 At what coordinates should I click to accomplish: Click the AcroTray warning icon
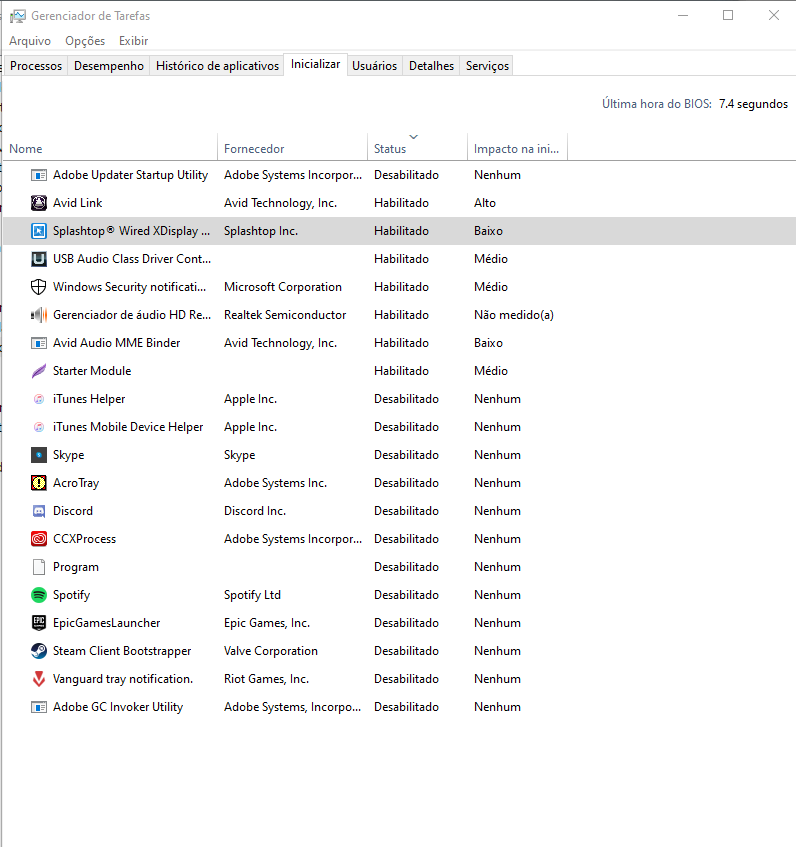[39, 483]
